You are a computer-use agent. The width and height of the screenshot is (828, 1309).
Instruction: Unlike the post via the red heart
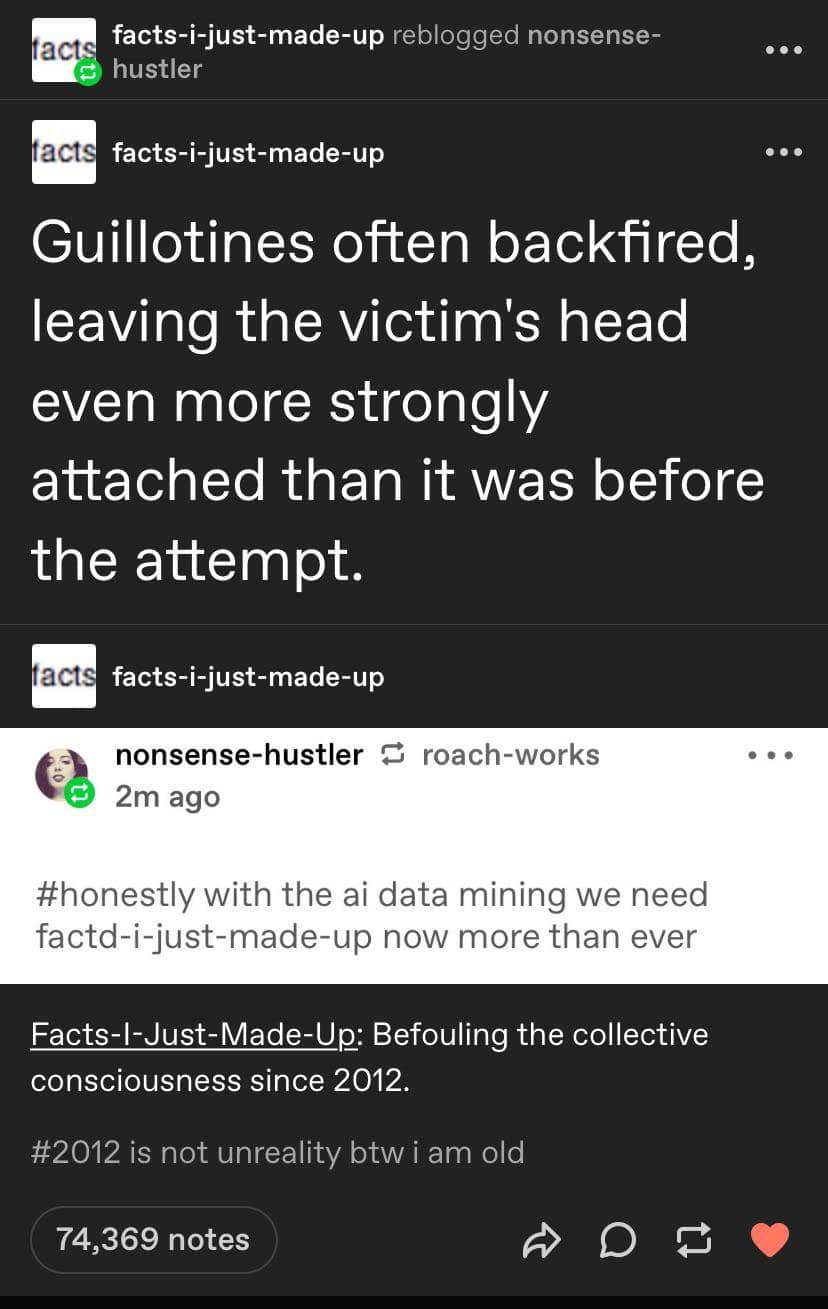point(768,1240)
